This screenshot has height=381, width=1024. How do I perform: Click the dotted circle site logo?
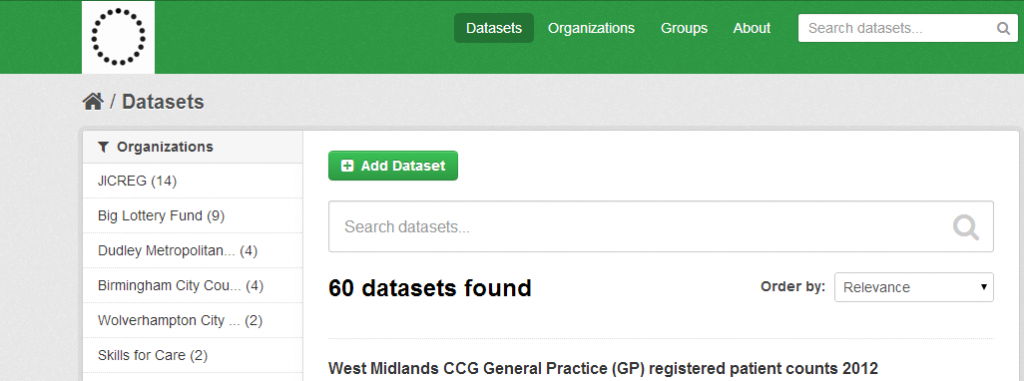pos(118,37)
